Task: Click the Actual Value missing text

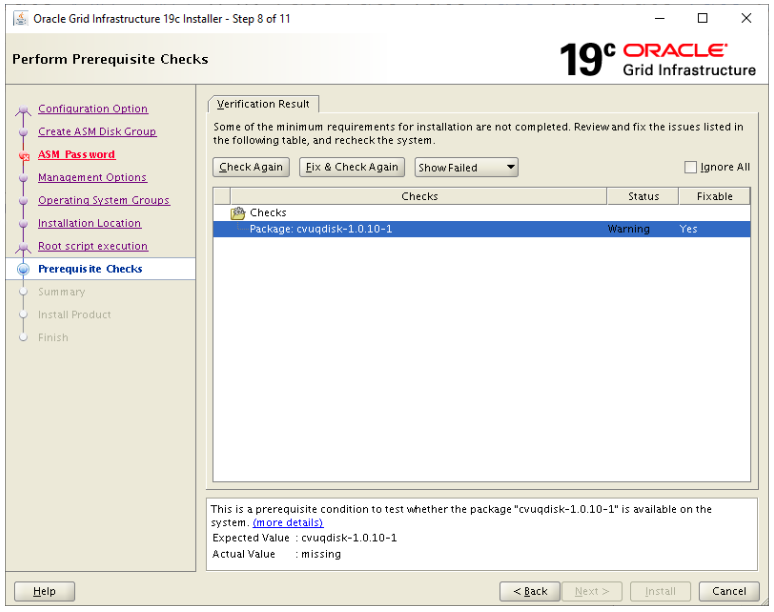Action: [x=321, y=554]
